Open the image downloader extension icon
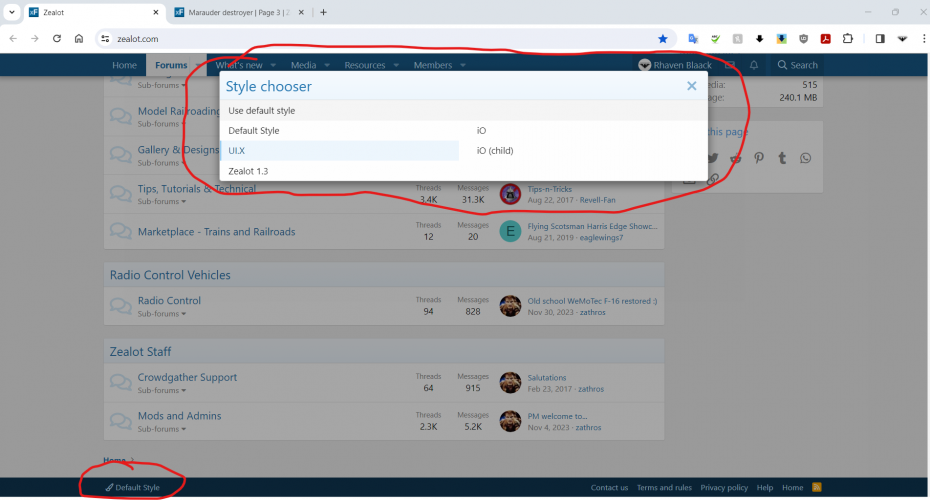Screen dimensions: 930x500 coord(782,39)
